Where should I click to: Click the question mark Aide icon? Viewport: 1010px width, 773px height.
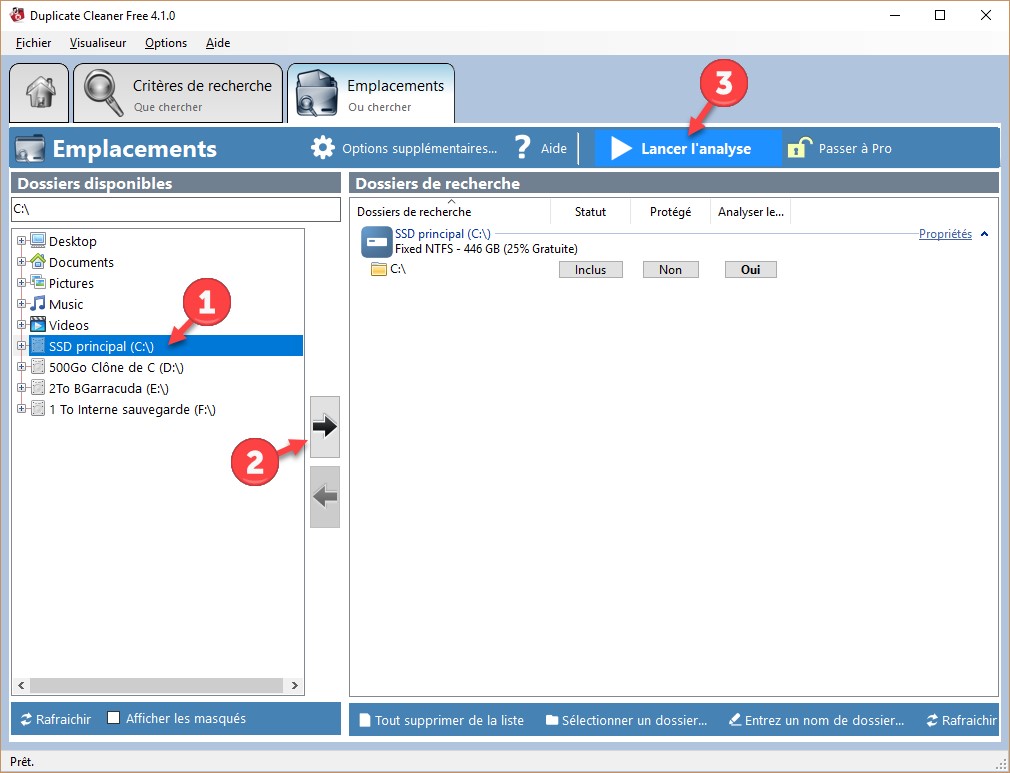click(x=522, y=148)
